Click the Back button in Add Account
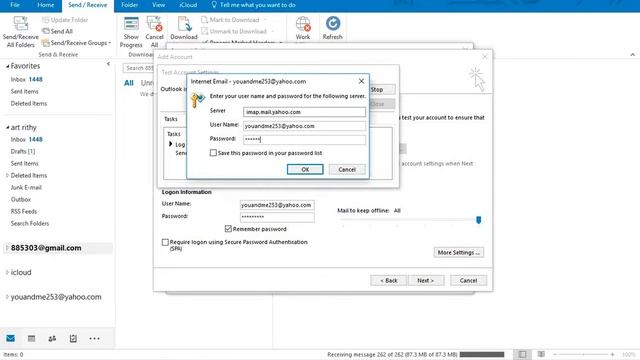The image size is (640, 360). (x=389, y=280)
